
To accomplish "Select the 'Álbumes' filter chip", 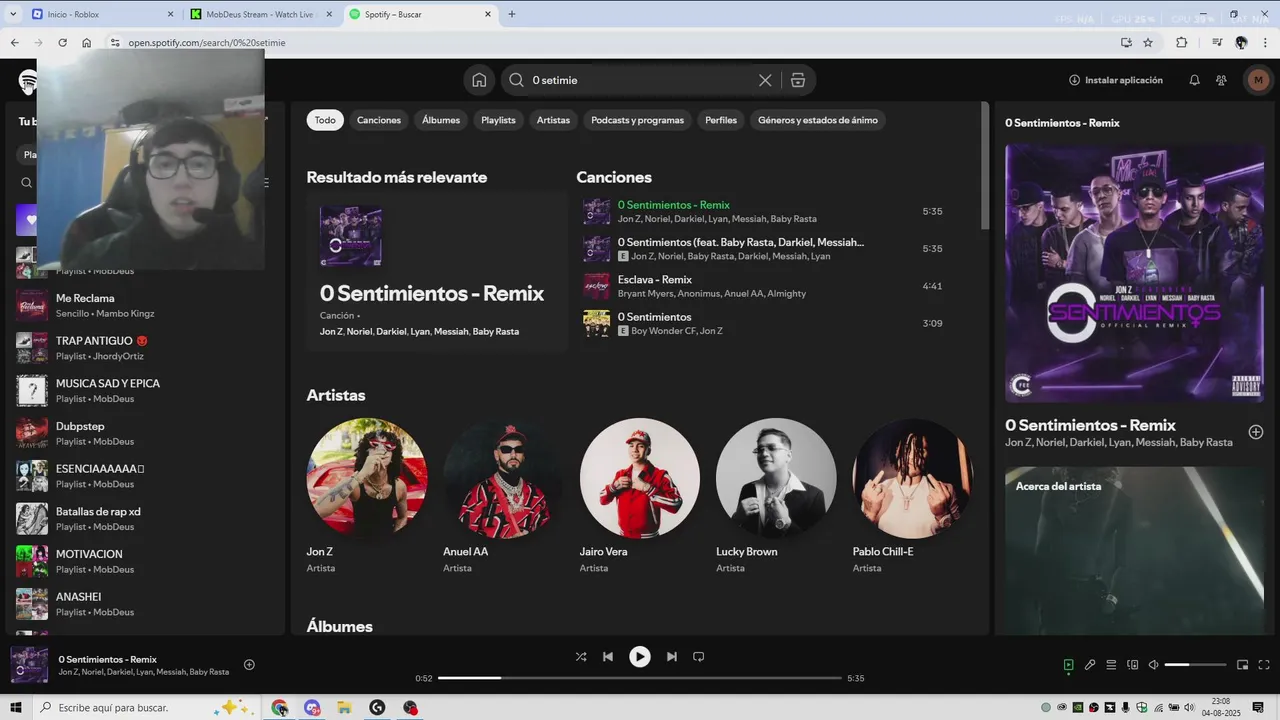I will (441, 120).
